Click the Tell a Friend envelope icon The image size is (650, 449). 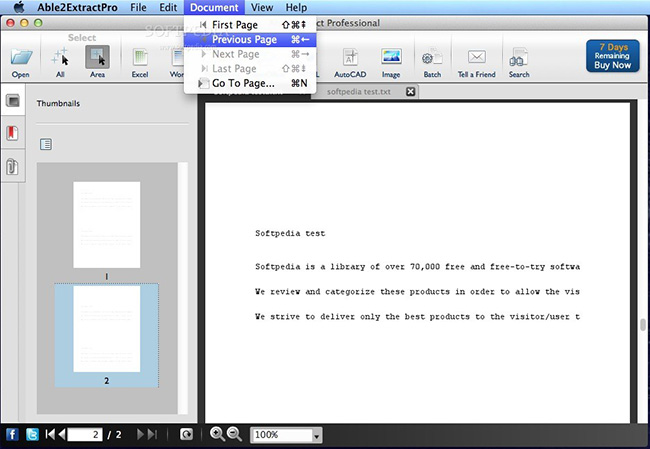(x=476, y=58)
